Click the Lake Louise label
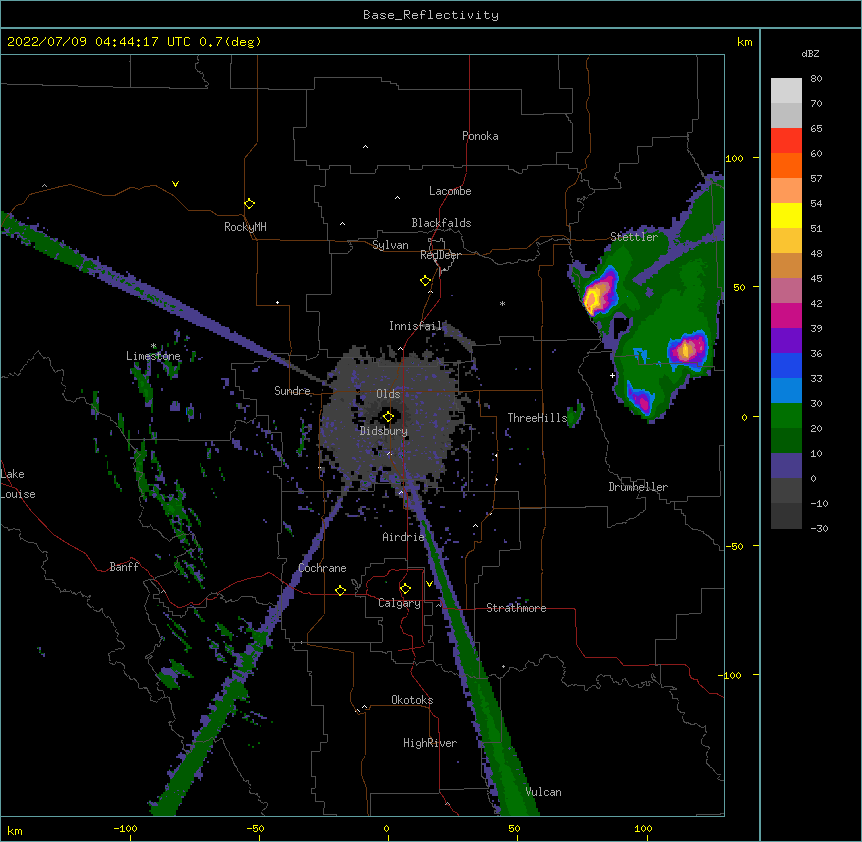This screenshot has width=862, height=842. [18, 484]
